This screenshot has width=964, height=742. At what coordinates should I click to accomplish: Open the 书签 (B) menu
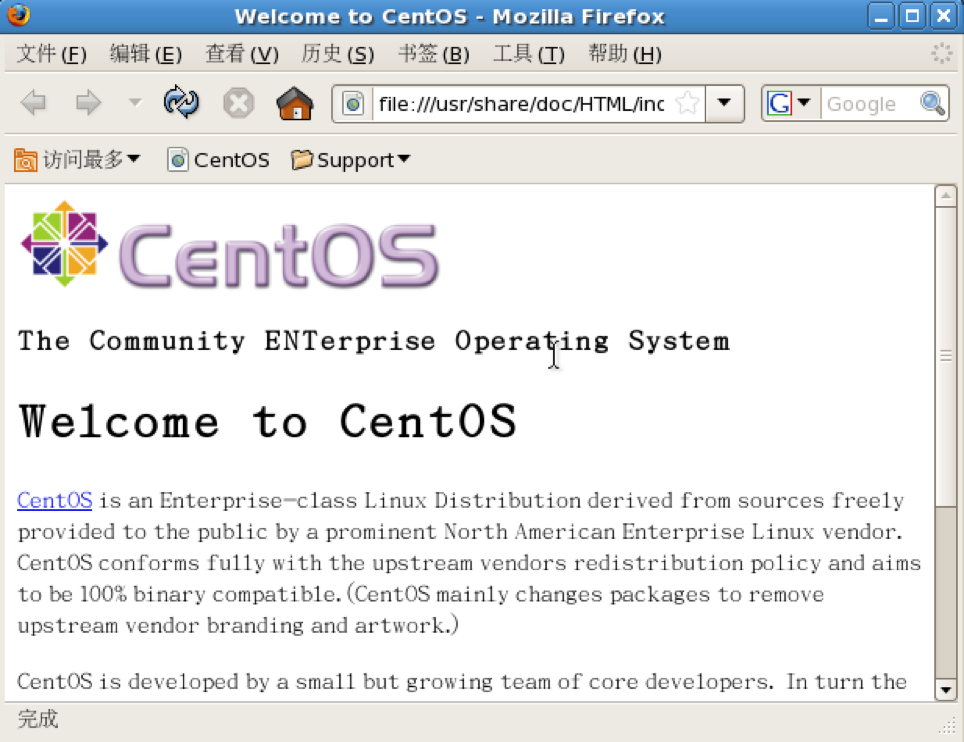tap(433, 54)
